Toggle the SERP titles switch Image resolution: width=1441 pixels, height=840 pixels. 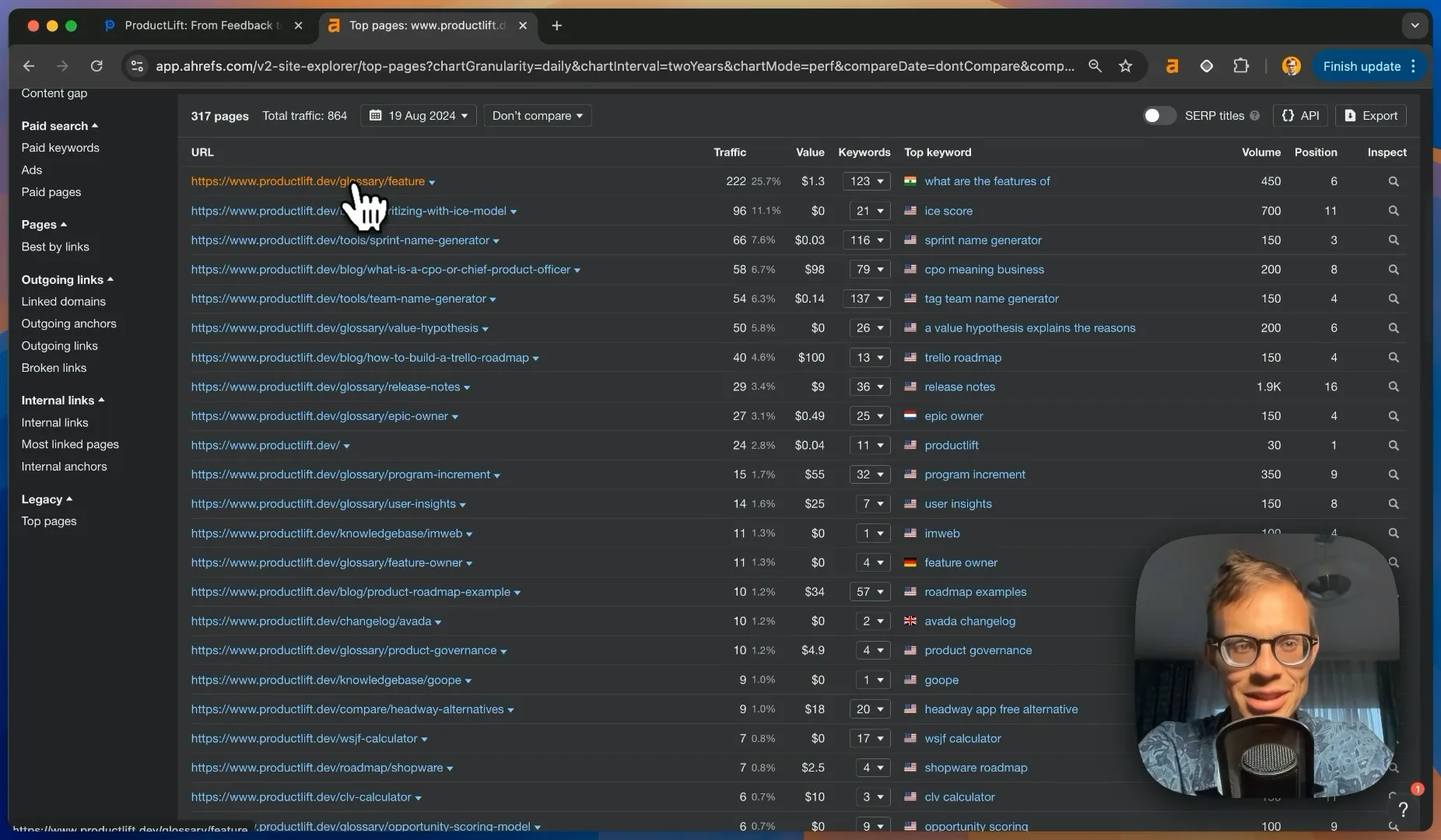coord(1159,116)
